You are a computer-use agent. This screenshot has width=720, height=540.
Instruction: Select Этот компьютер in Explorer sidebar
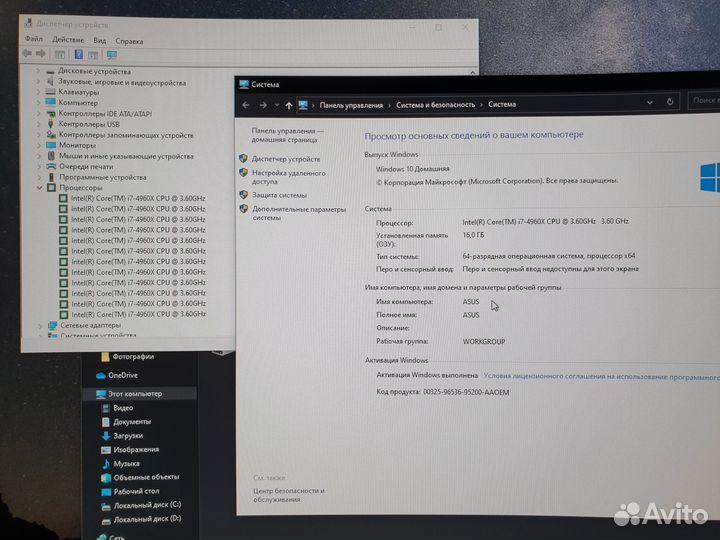pos(135,394)
